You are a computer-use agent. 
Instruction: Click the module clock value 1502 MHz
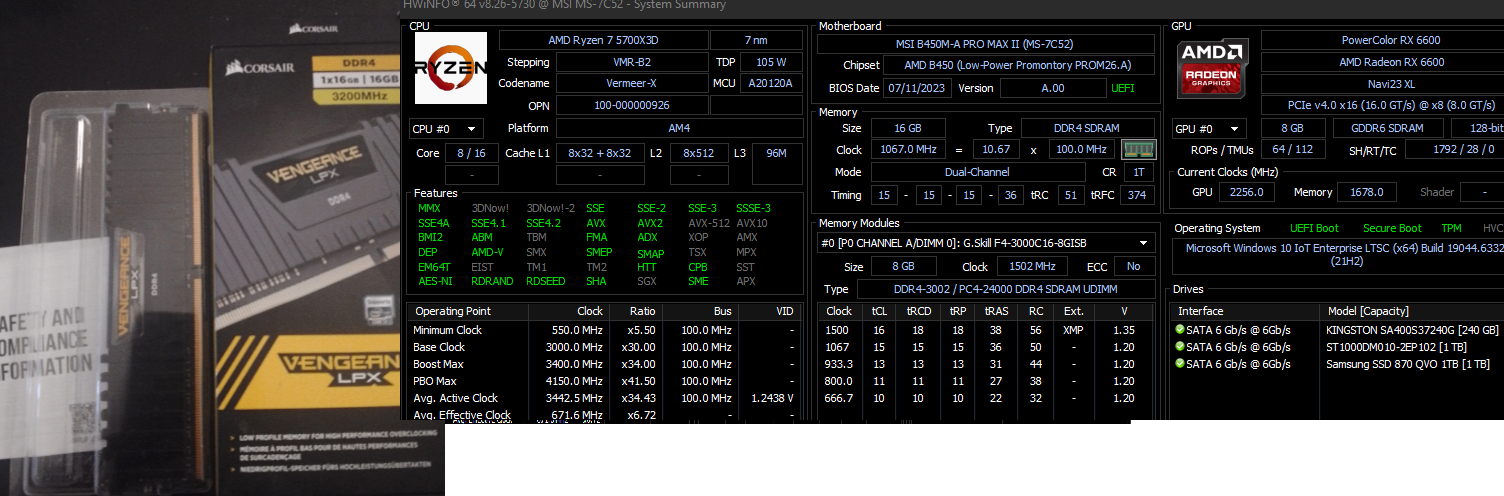(1034, 267)
